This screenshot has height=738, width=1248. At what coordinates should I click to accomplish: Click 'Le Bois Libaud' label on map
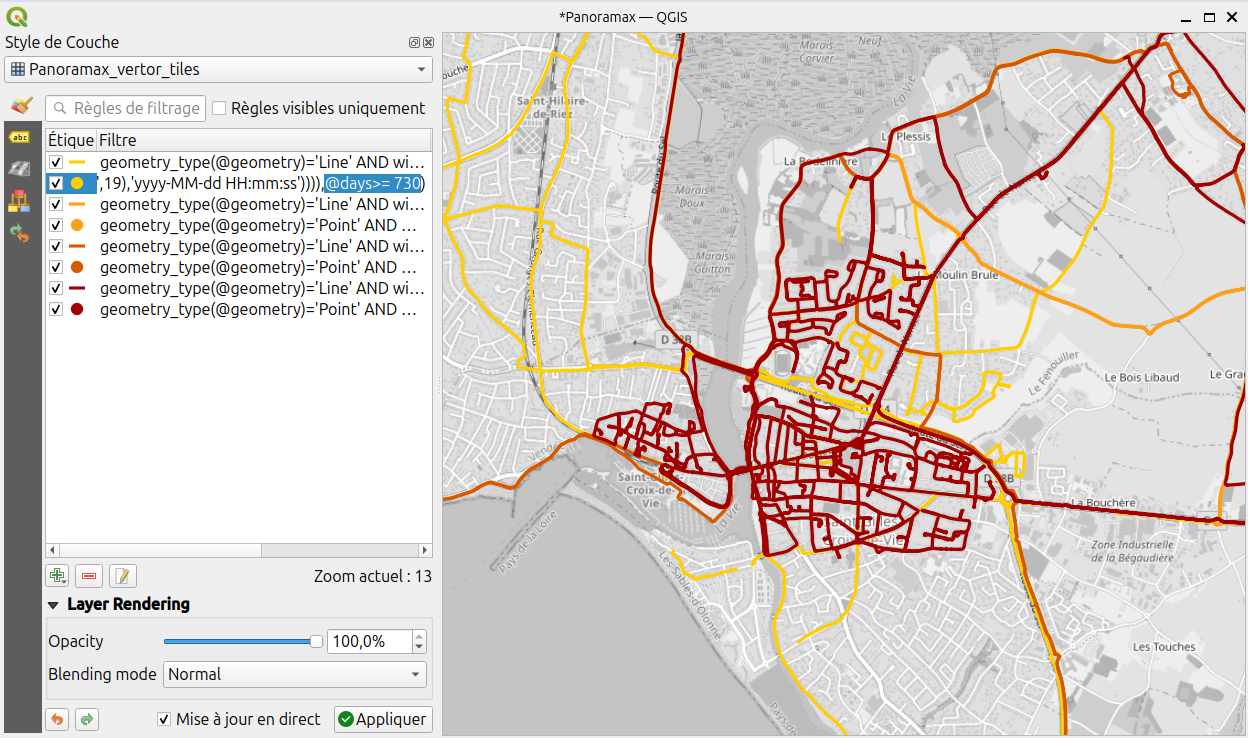coord(1142,377)
